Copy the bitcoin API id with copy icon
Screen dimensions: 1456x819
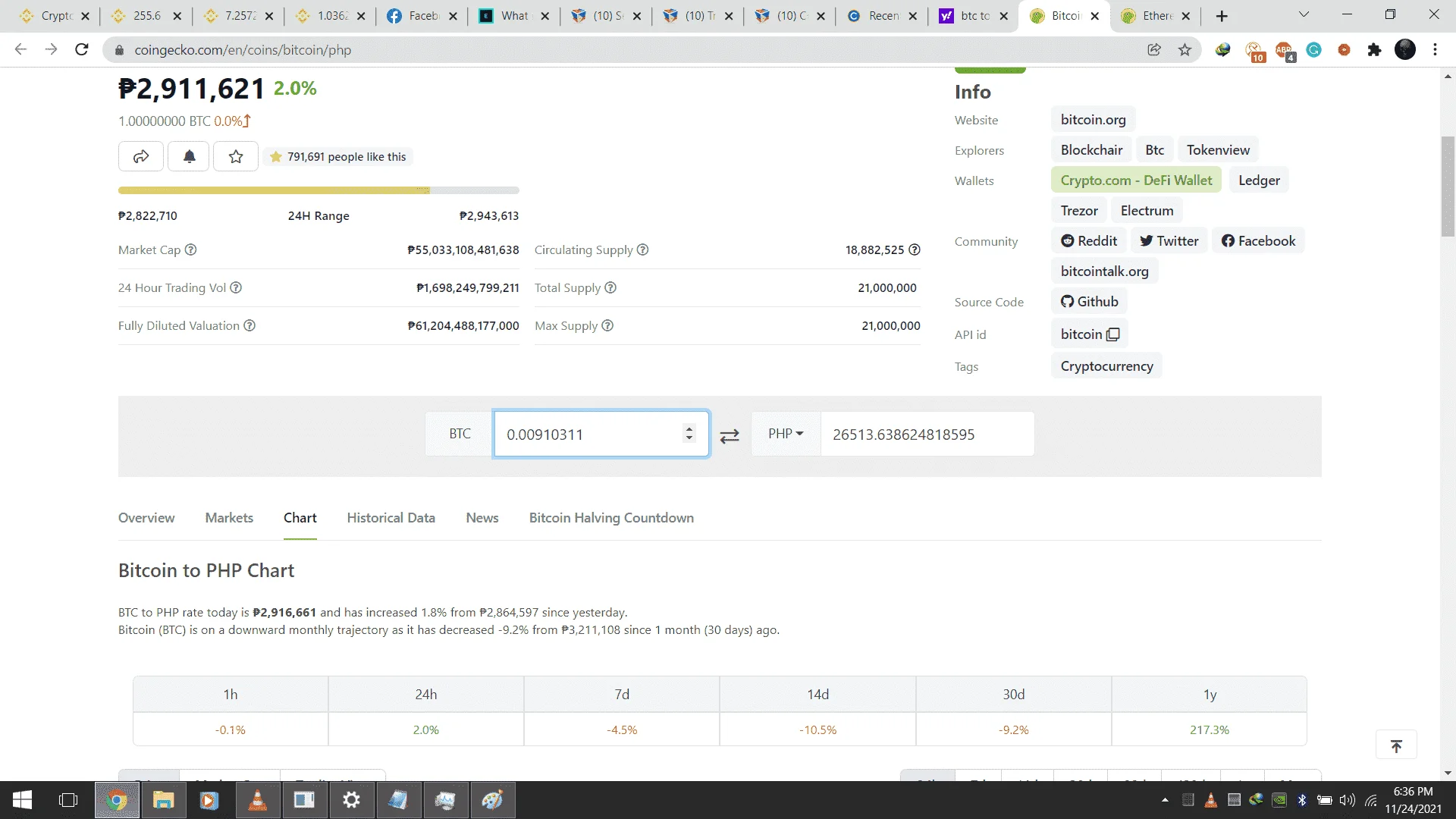click(x=1113, y=334)
